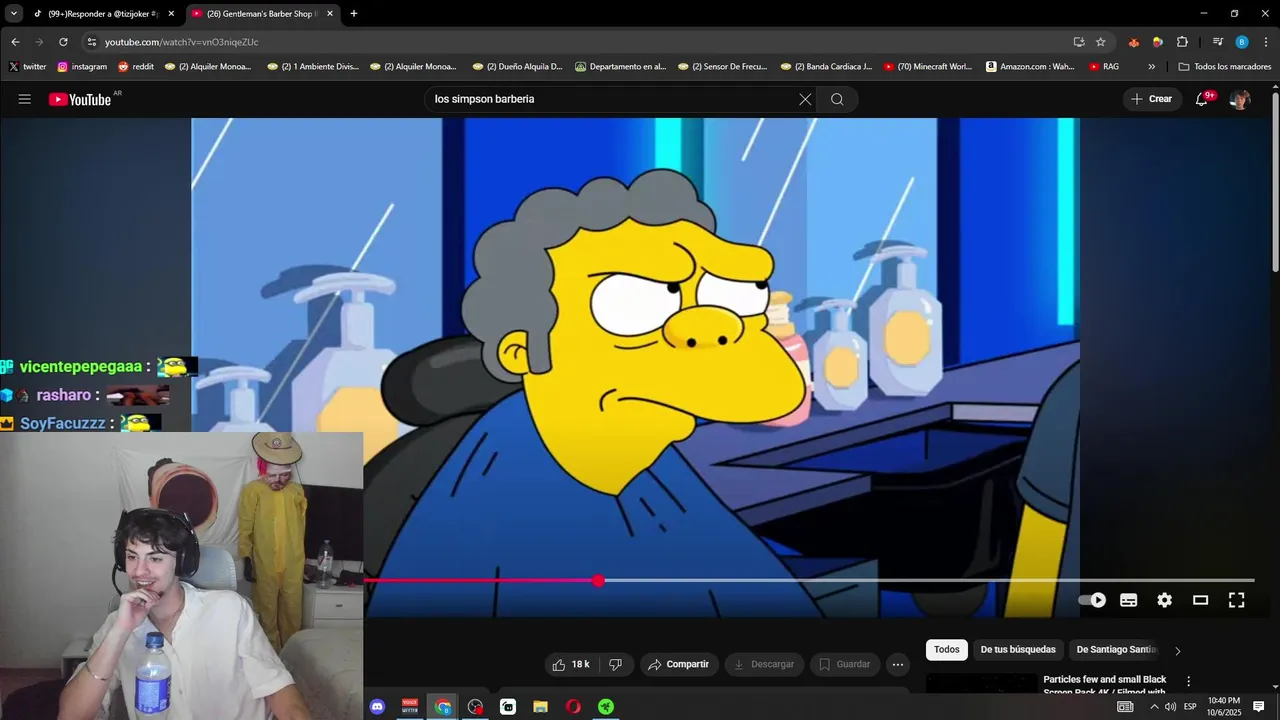Image resolution: width=1280 pixels, height=720 pixels.
Task: Open the tab search dropdown
Action: pos(13,14)
